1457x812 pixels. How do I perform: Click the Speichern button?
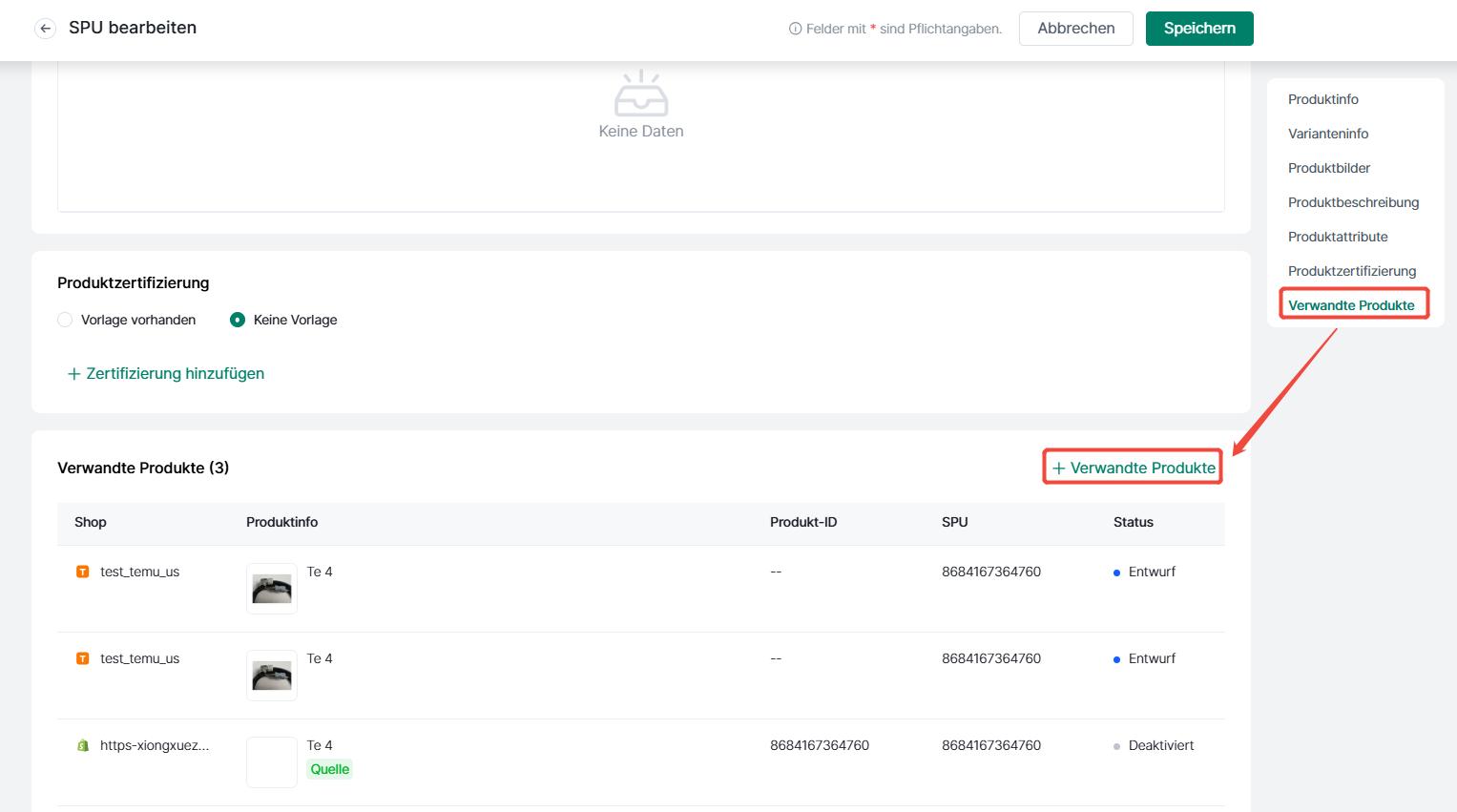click(1199, 29)
